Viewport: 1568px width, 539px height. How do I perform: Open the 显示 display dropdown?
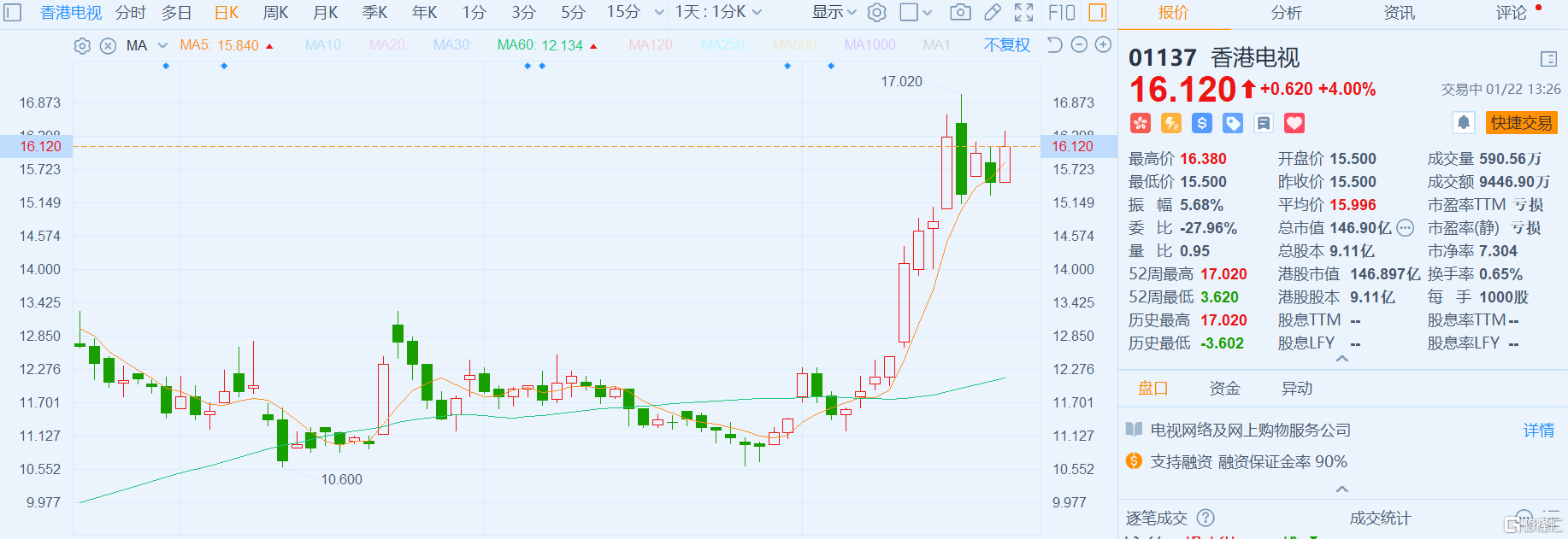pyautogui.click(x=834, y=13)
